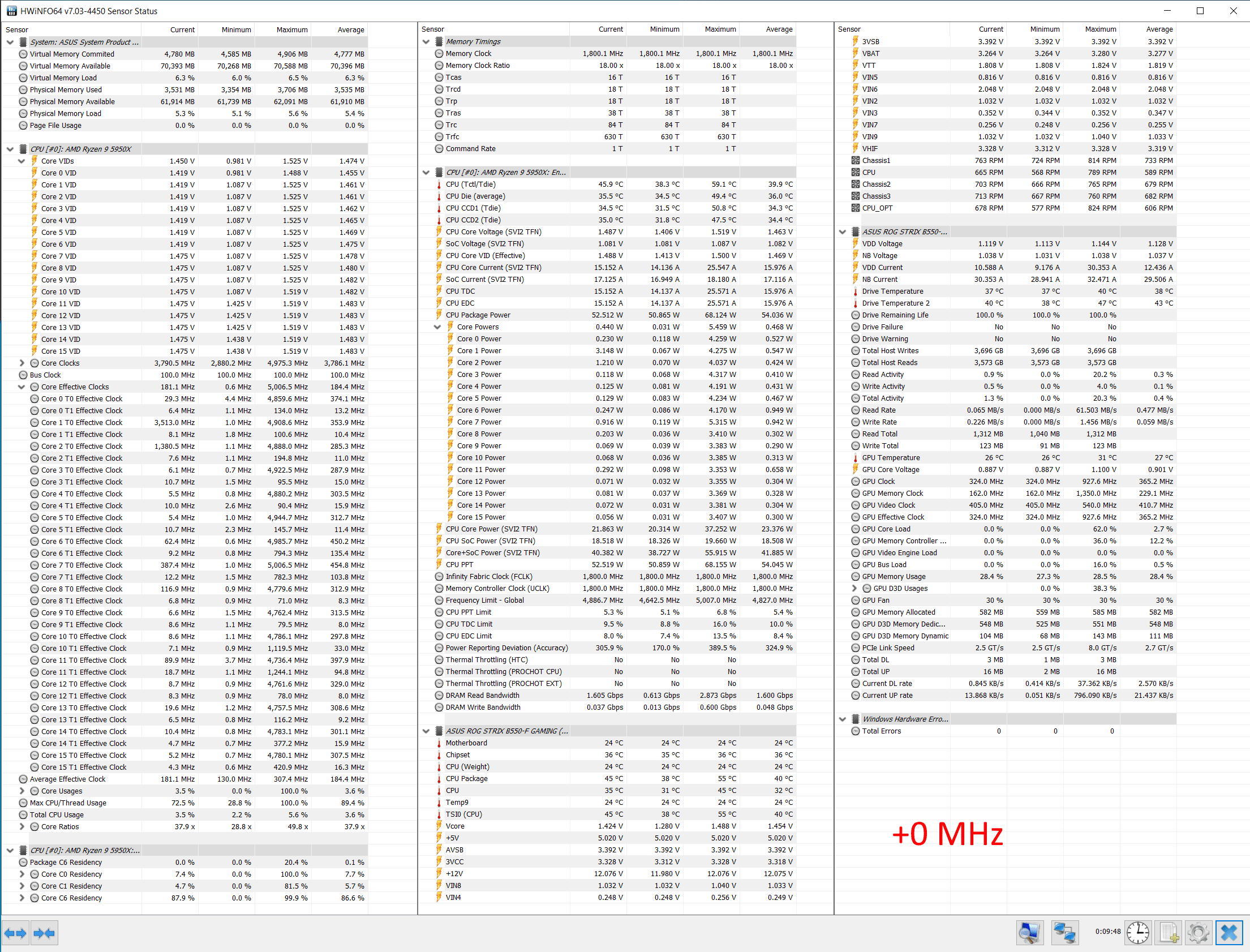Select the Average Effective Clock row
The width and height of the screenshot is (1250, 952).
(x=184, y=779)
